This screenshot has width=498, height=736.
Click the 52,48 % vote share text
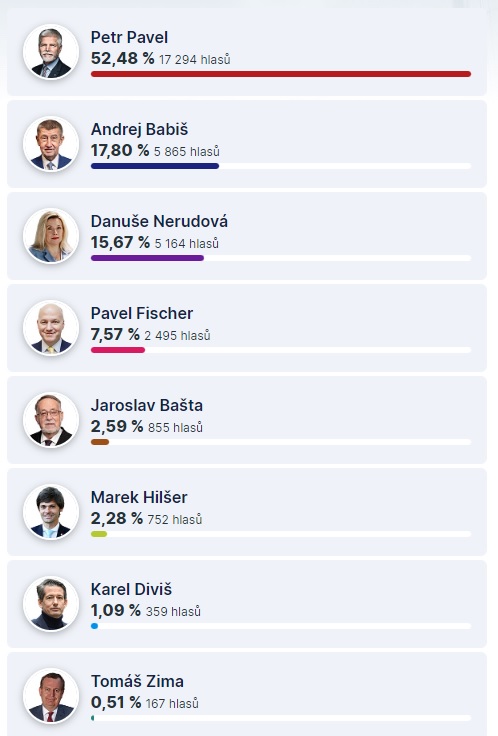click(123, 58)
